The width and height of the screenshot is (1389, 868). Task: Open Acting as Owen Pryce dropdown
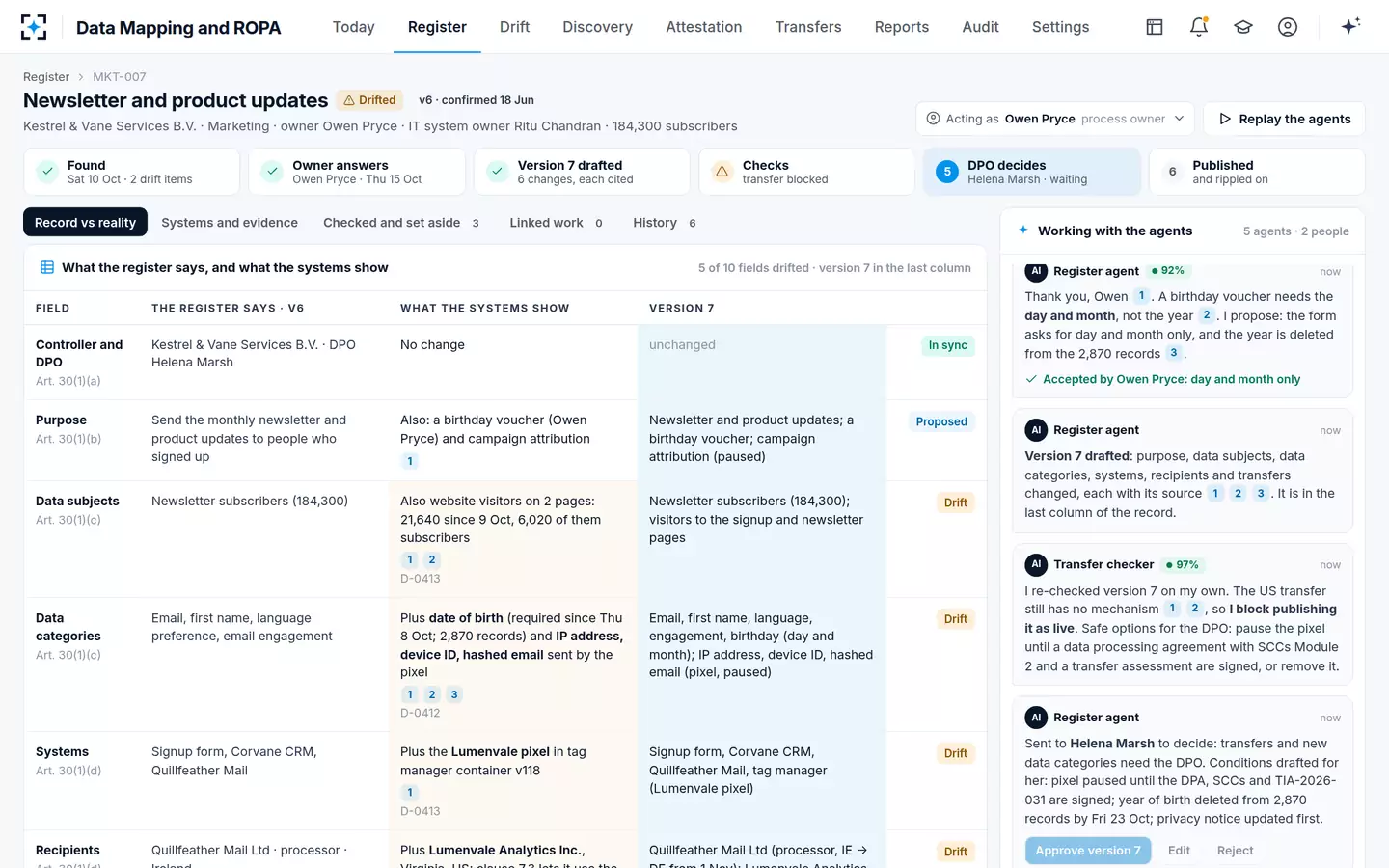pyautogui.click(x=1055, y=119)
